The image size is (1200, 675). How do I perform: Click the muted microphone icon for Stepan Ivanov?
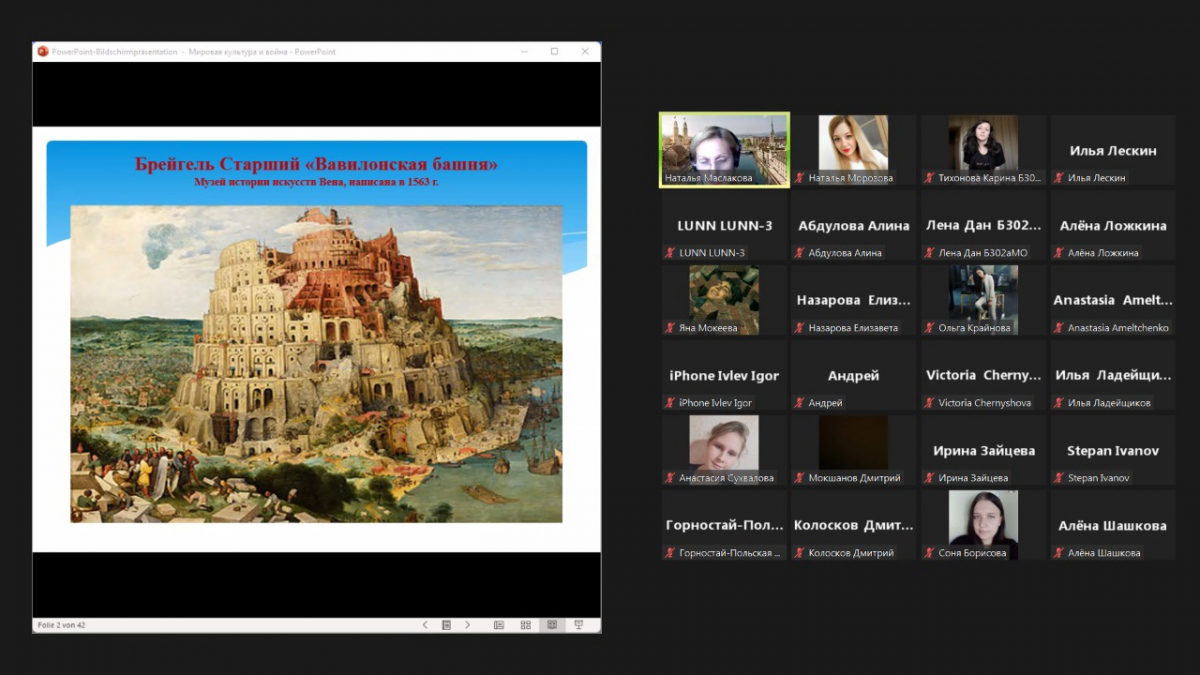tap(1059, 478)
